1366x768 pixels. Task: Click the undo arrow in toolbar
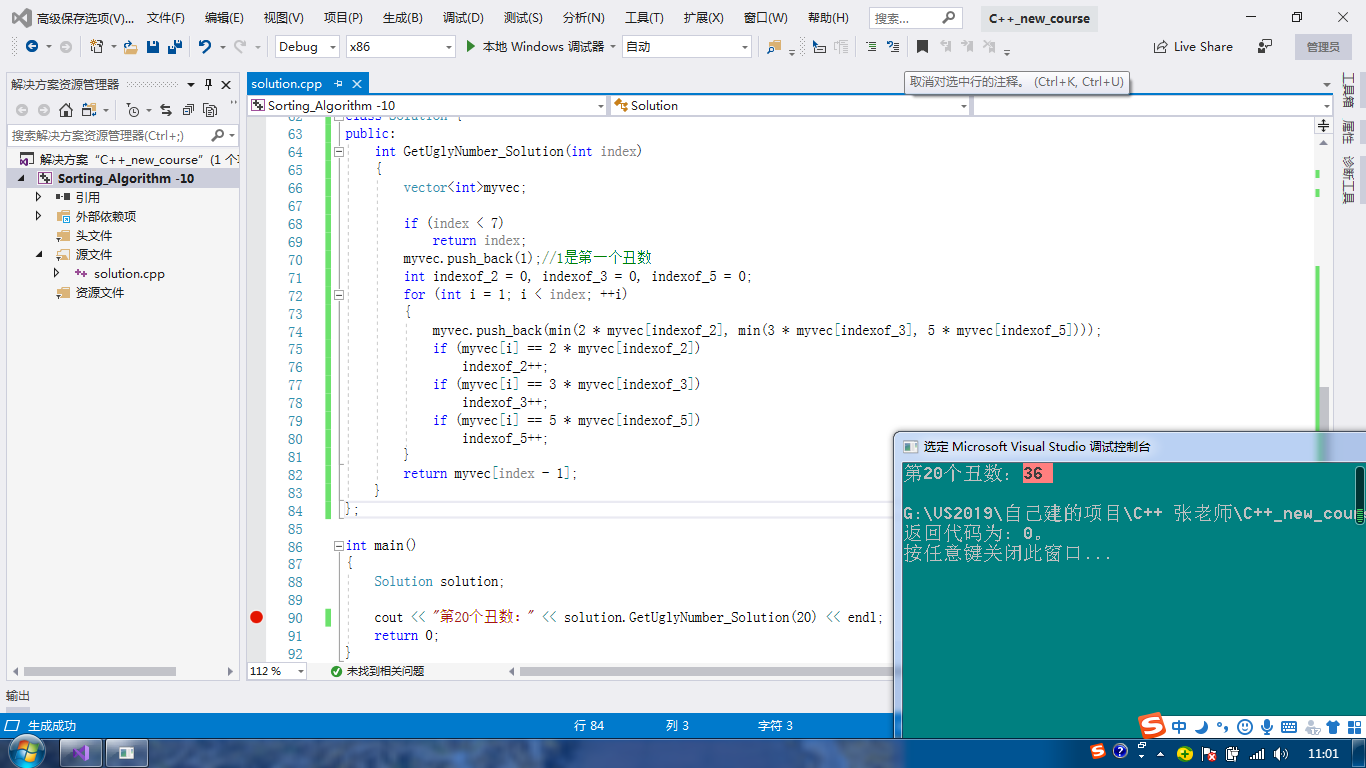204,47
